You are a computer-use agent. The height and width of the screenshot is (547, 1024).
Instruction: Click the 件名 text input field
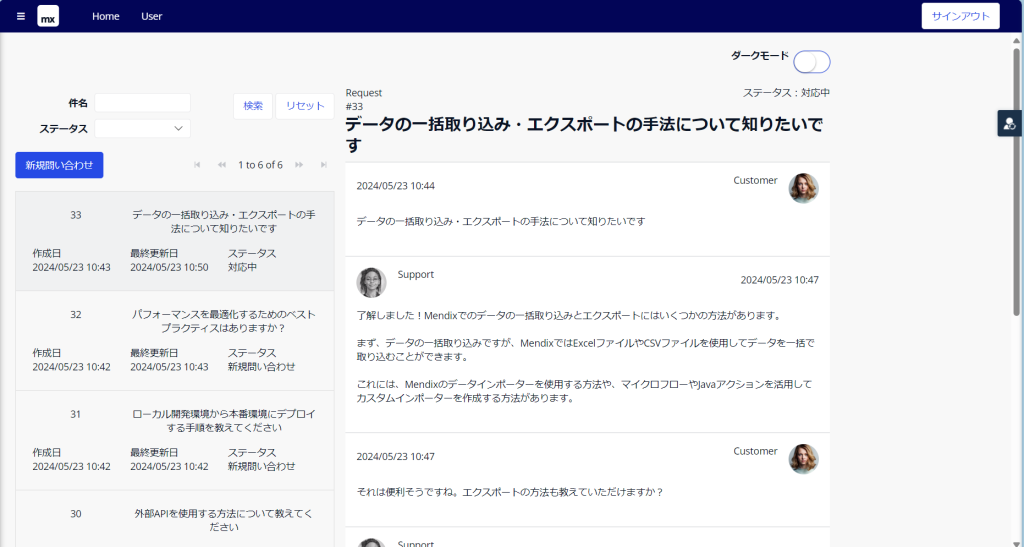coord(143,103)
